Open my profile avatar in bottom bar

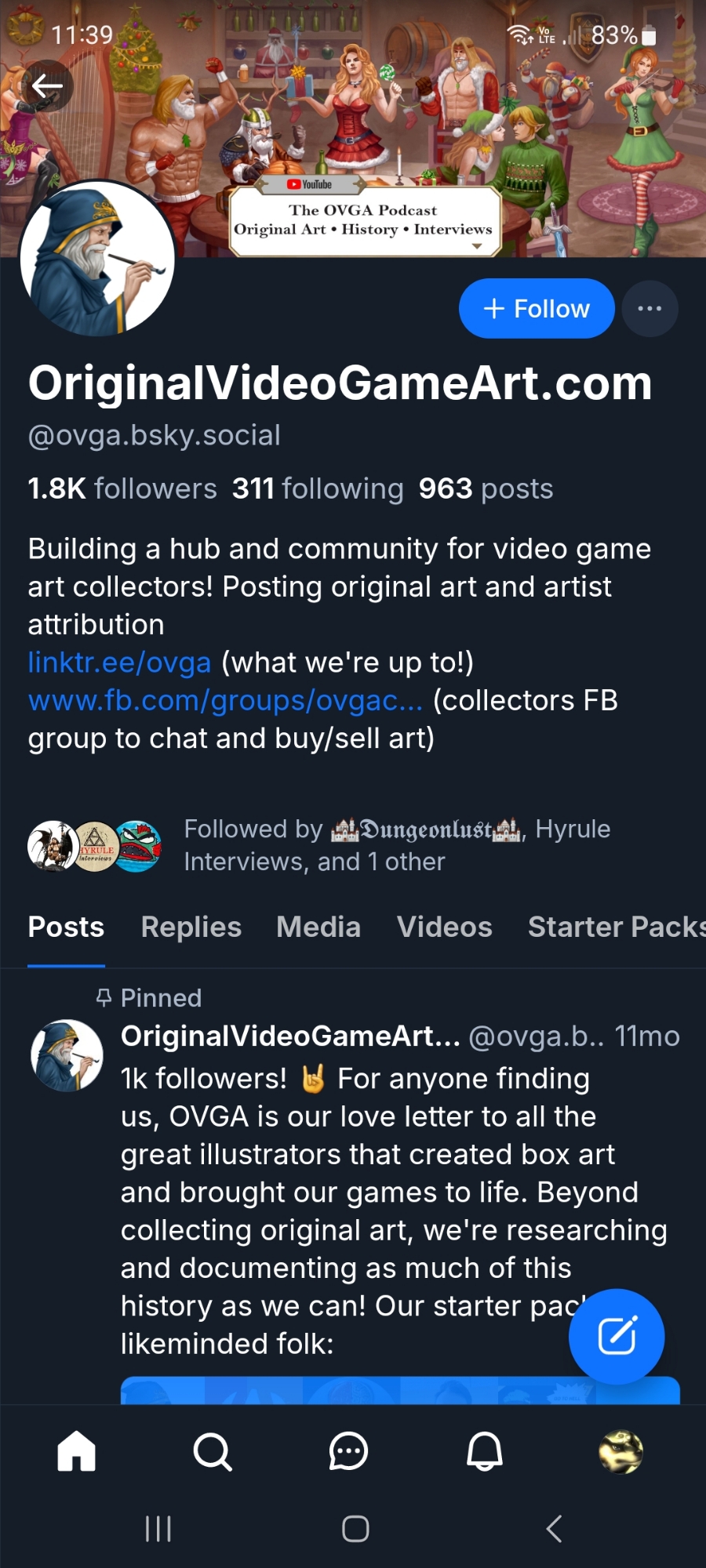[x=620, y=1451]
